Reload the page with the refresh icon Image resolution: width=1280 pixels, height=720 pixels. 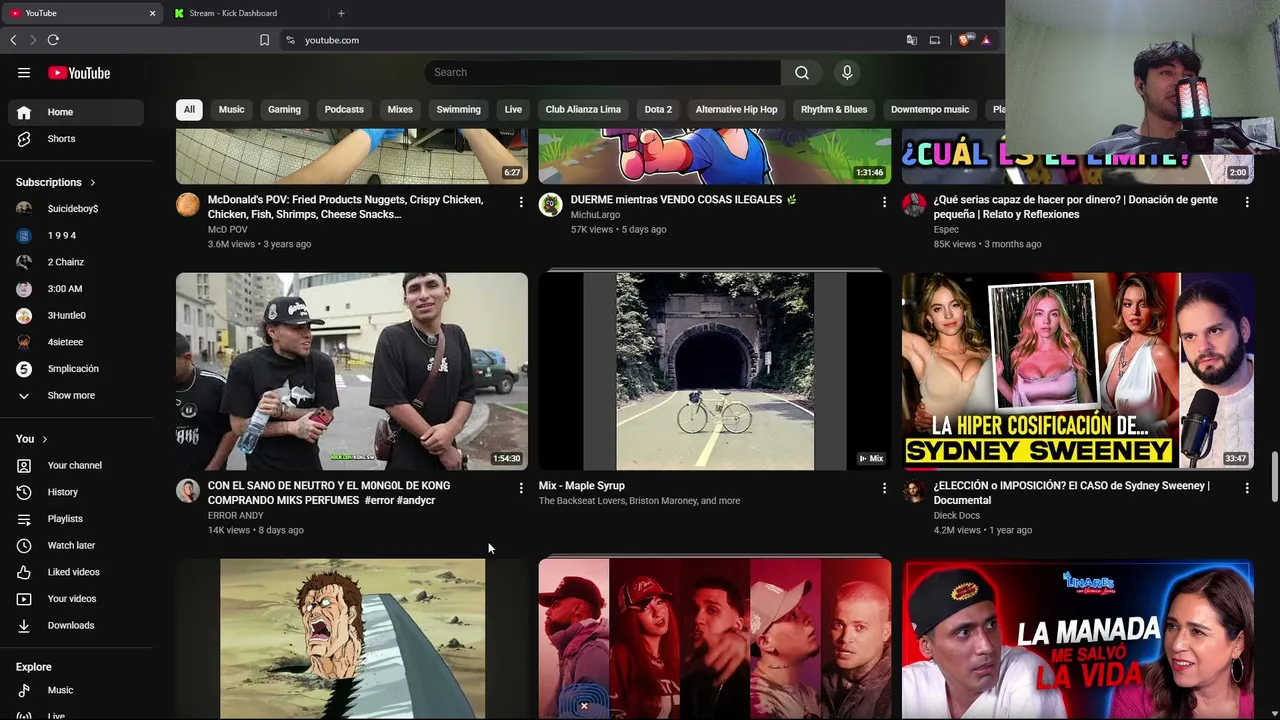point(53,40)
